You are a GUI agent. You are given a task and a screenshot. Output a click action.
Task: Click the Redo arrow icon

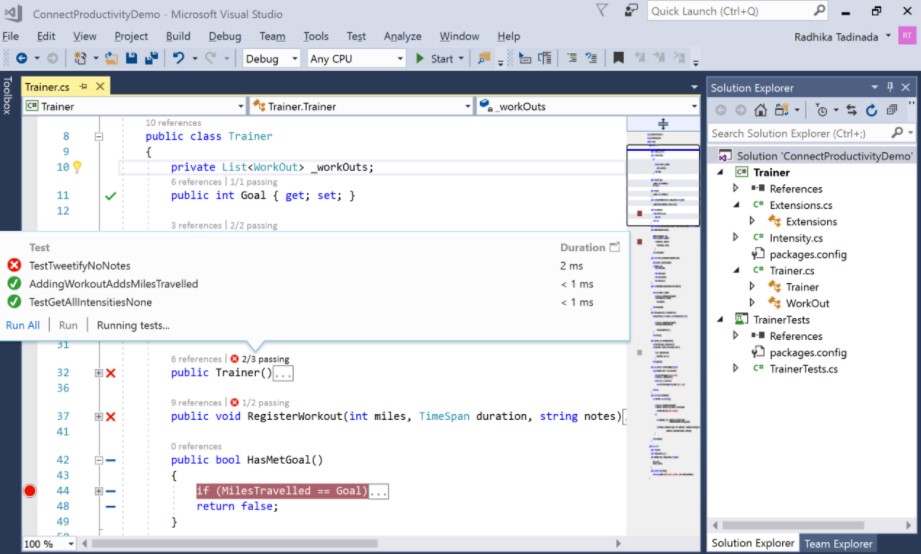[210, 58]
